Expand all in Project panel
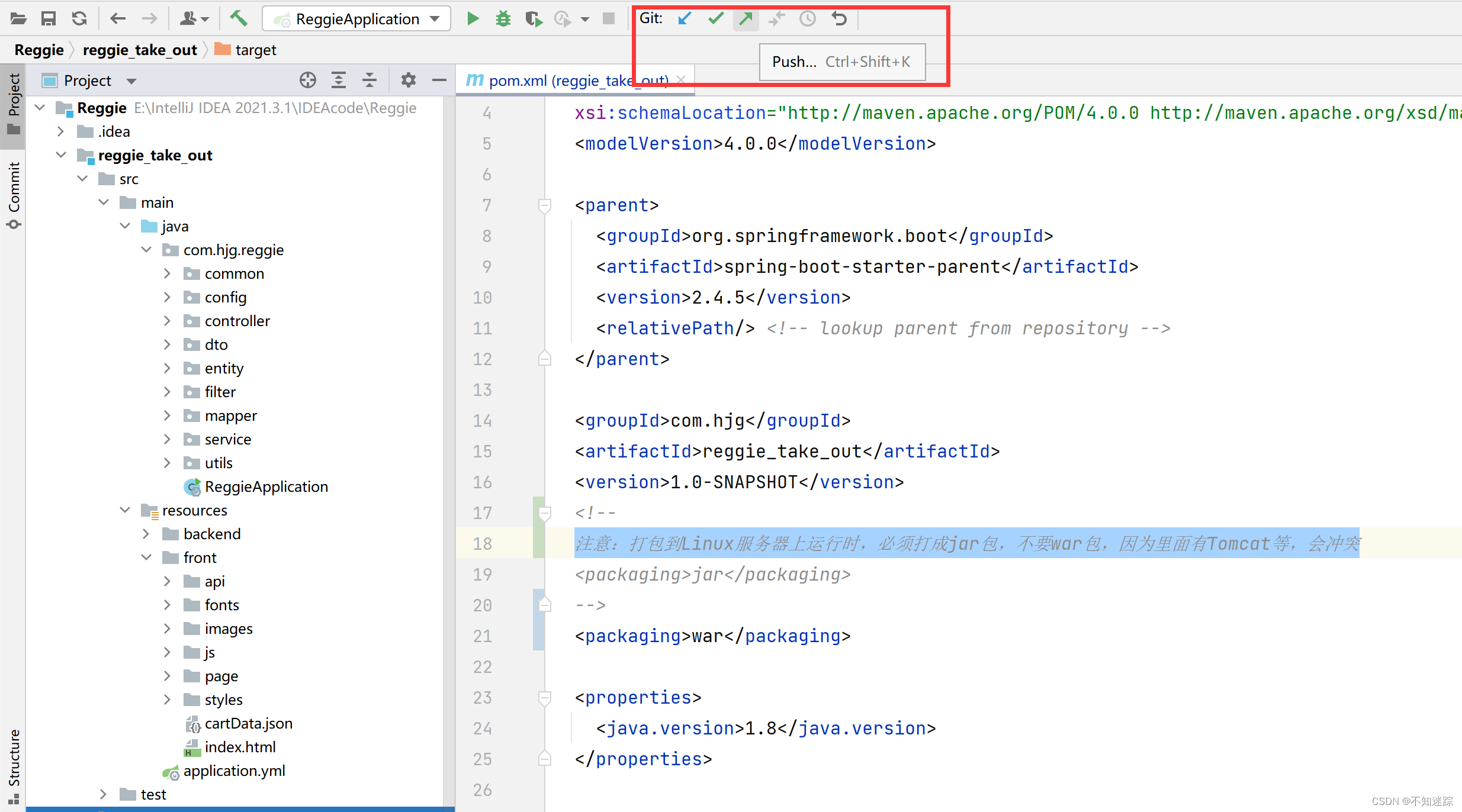Viewport: 1462px width, 812px height. [x=339, y=80]
